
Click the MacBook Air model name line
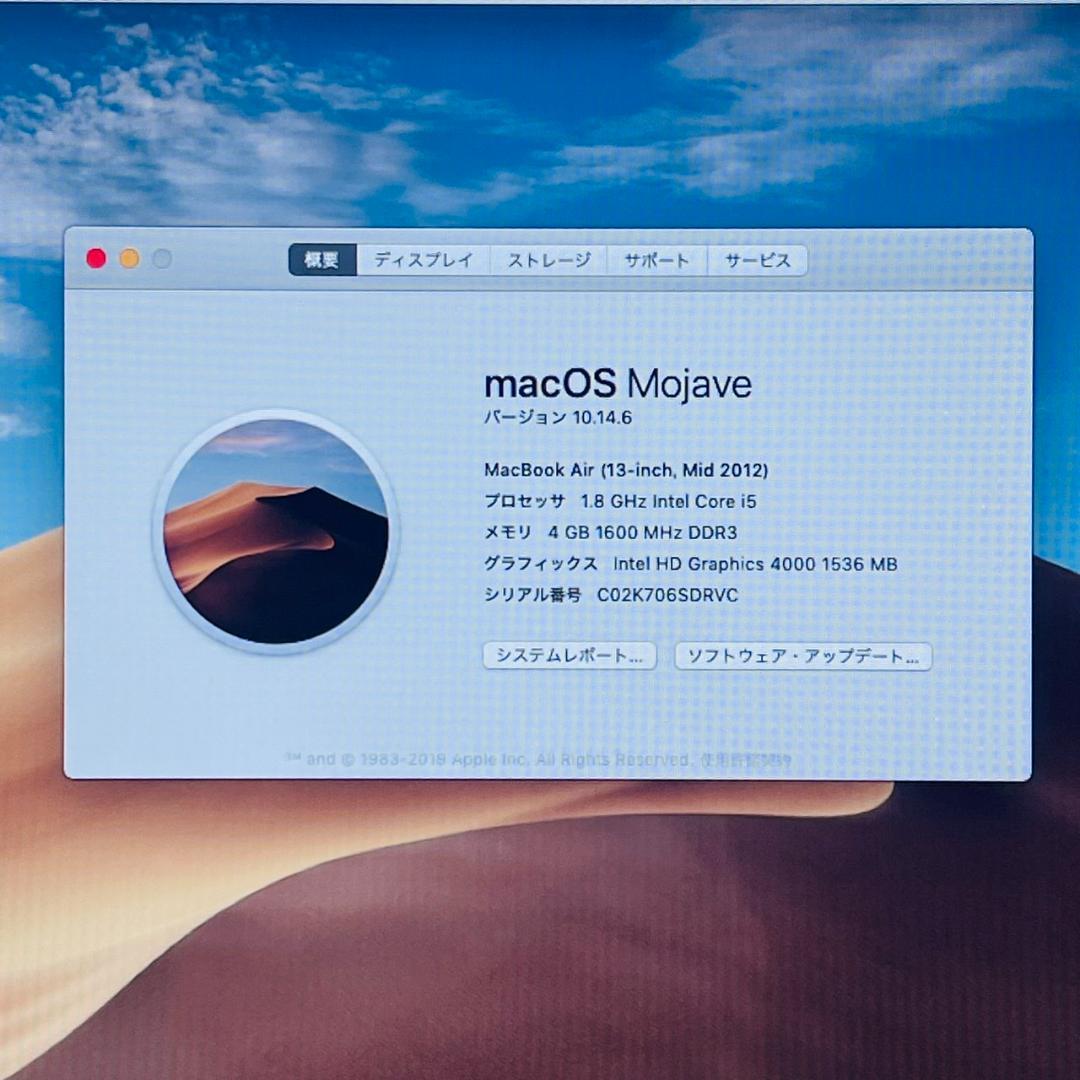(x=629, y=469)
